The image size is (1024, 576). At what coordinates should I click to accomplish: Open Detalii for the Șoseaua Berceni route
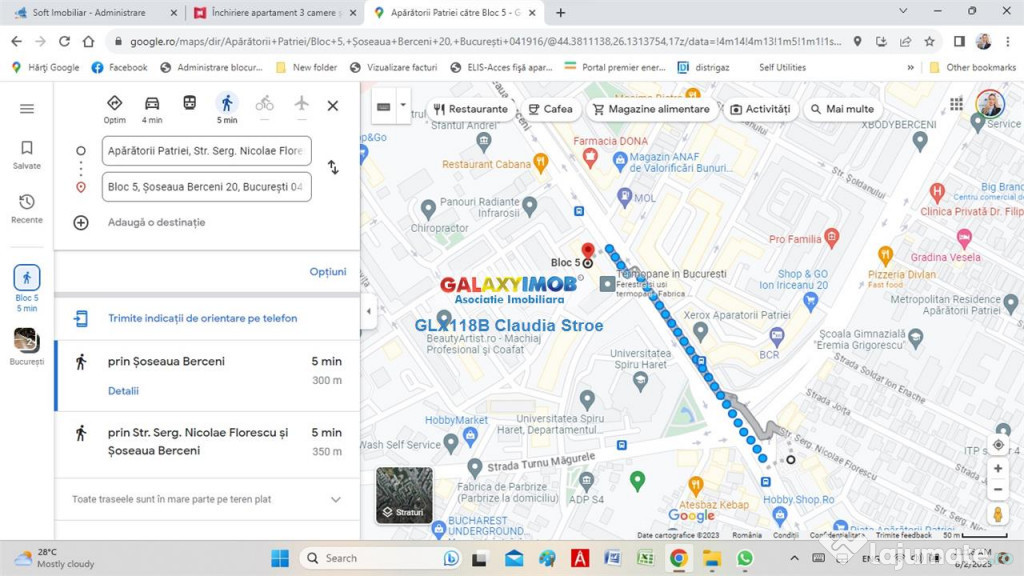pyautogui.click(x=123, y=391)
